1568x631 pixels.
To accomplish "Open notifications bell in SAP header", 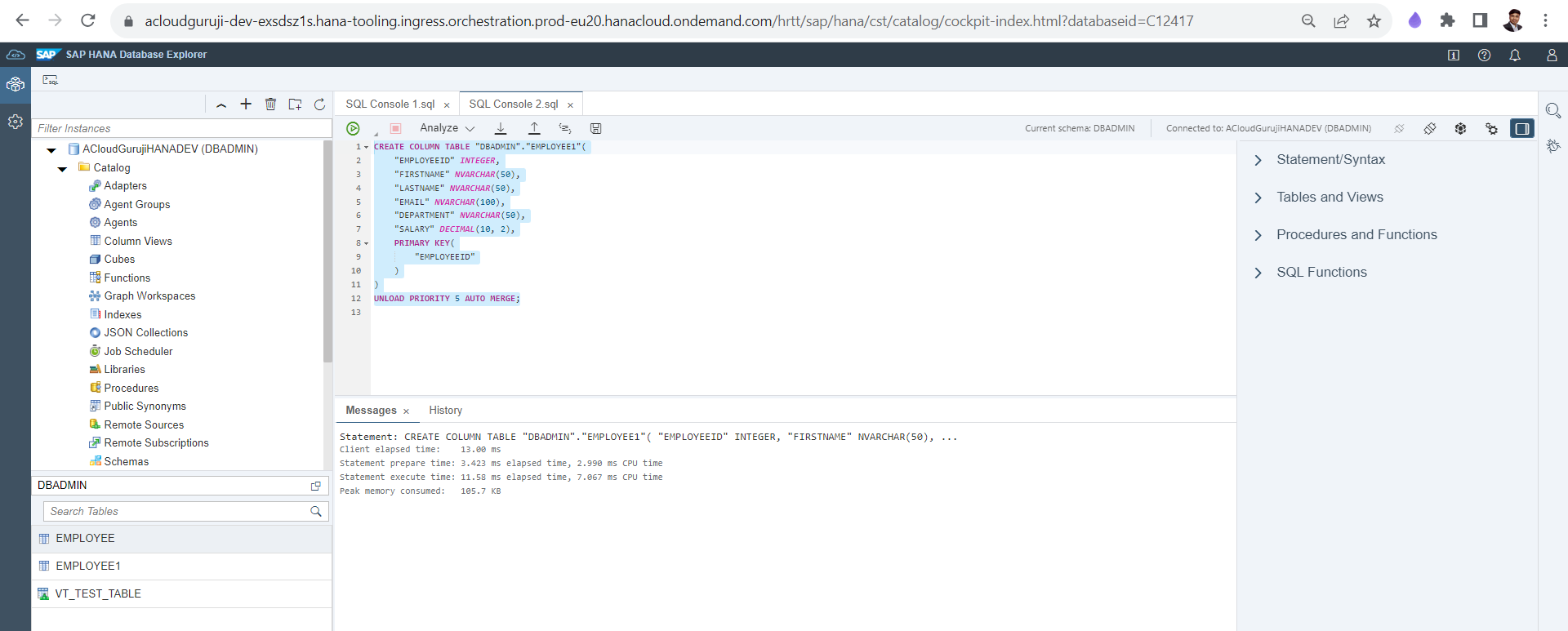I will (1515, 55).
